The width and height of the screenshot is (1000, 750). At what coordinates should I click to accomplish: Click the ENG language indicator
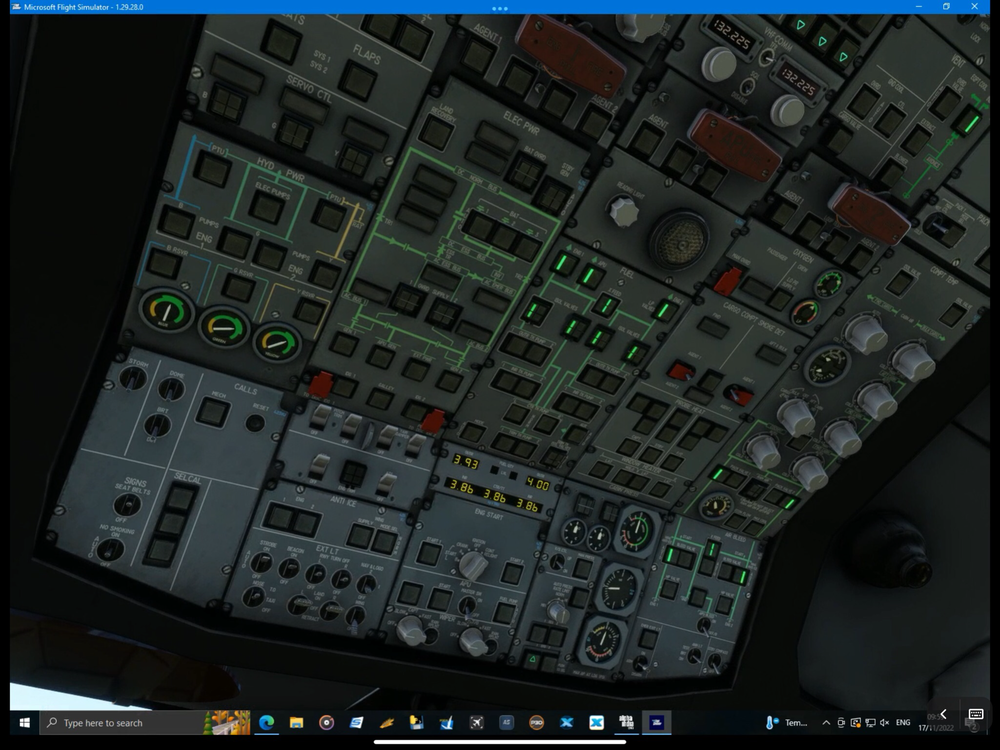coord(903,722)
